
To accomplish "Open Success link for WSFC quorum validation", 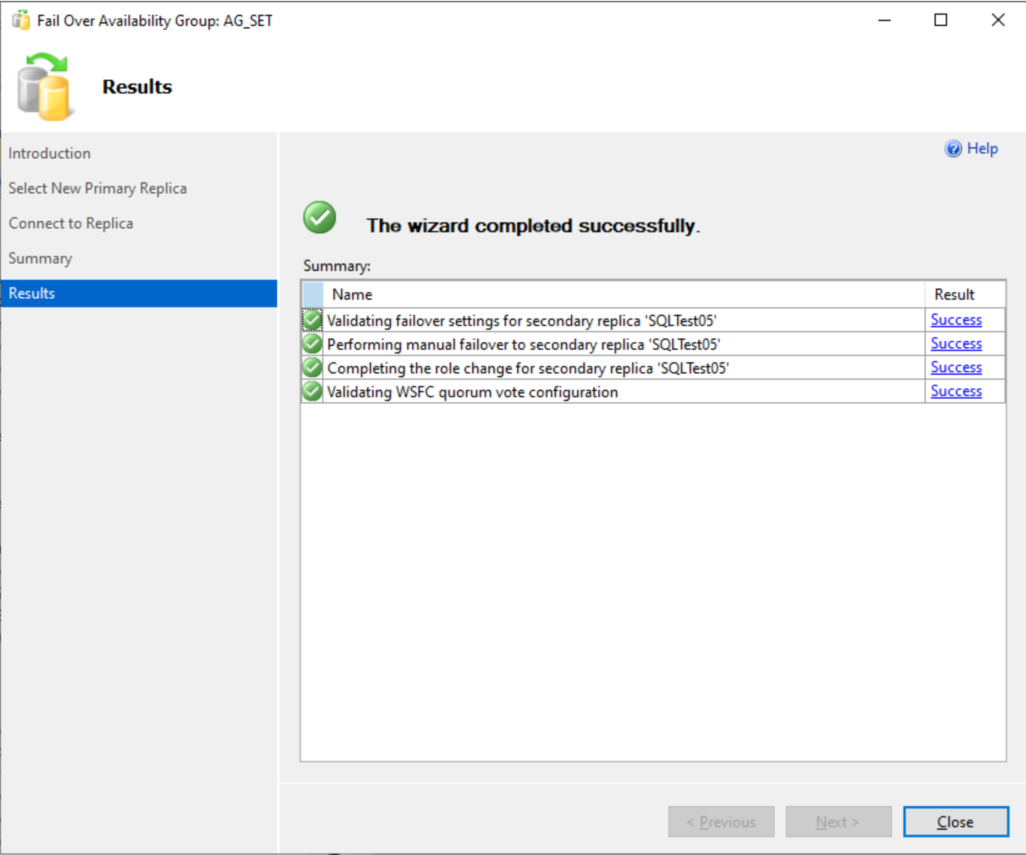I will [956, 392].
